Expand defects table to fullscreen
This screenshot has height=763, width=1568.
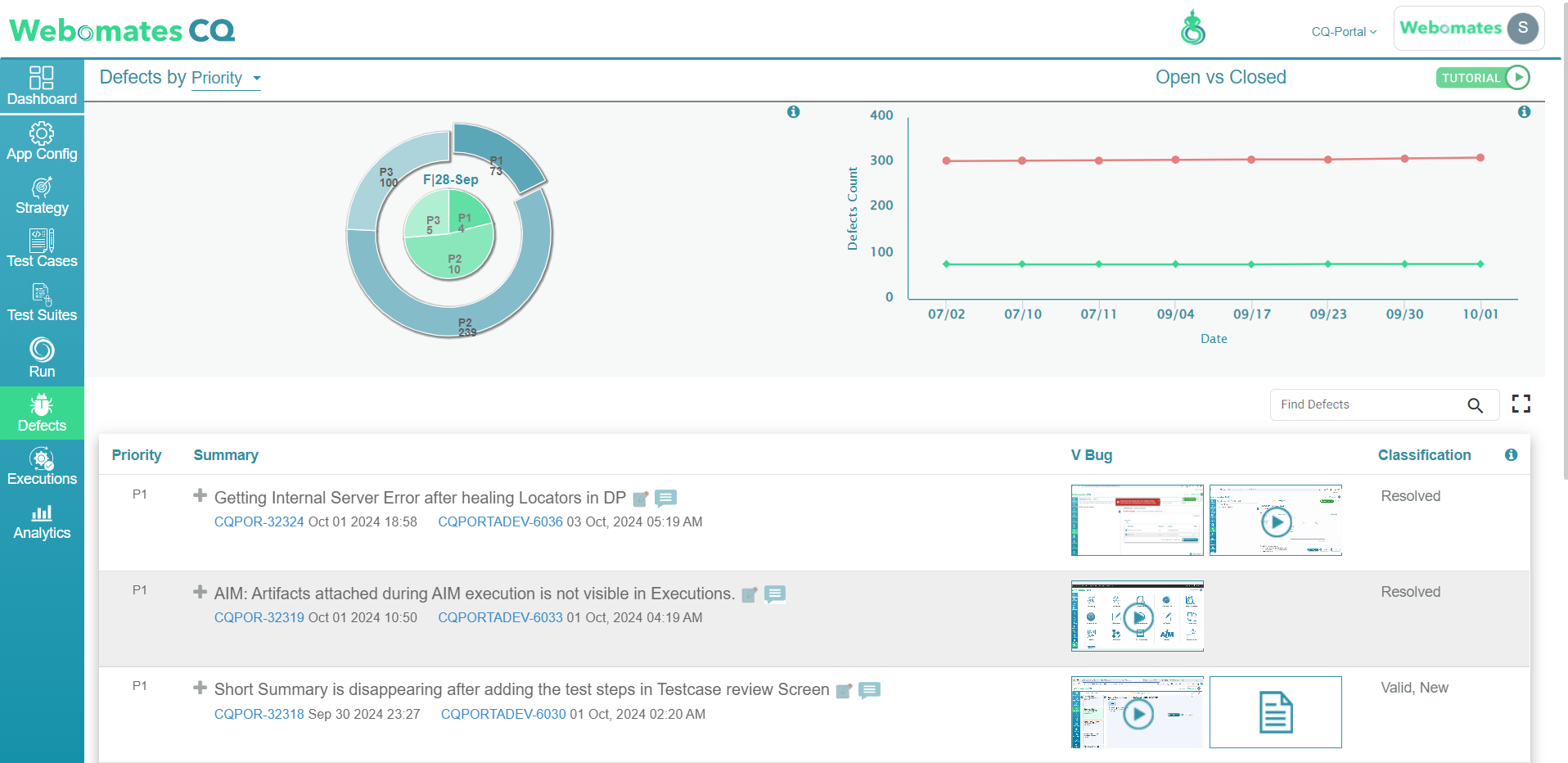(x=1521, y=404)
